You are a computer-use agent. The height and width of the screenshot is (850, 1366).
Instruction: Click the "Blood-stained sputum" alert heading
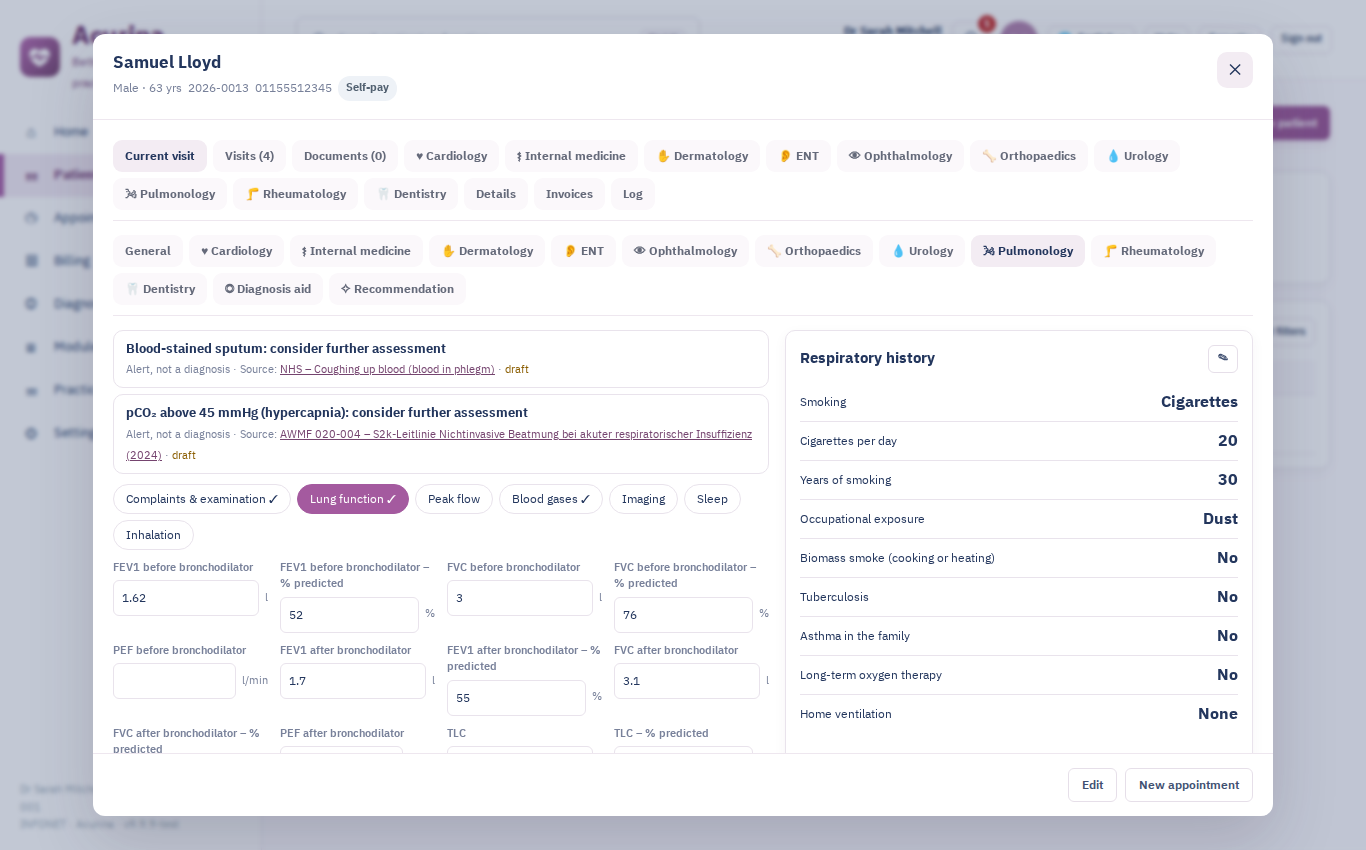tap(286, 349)
